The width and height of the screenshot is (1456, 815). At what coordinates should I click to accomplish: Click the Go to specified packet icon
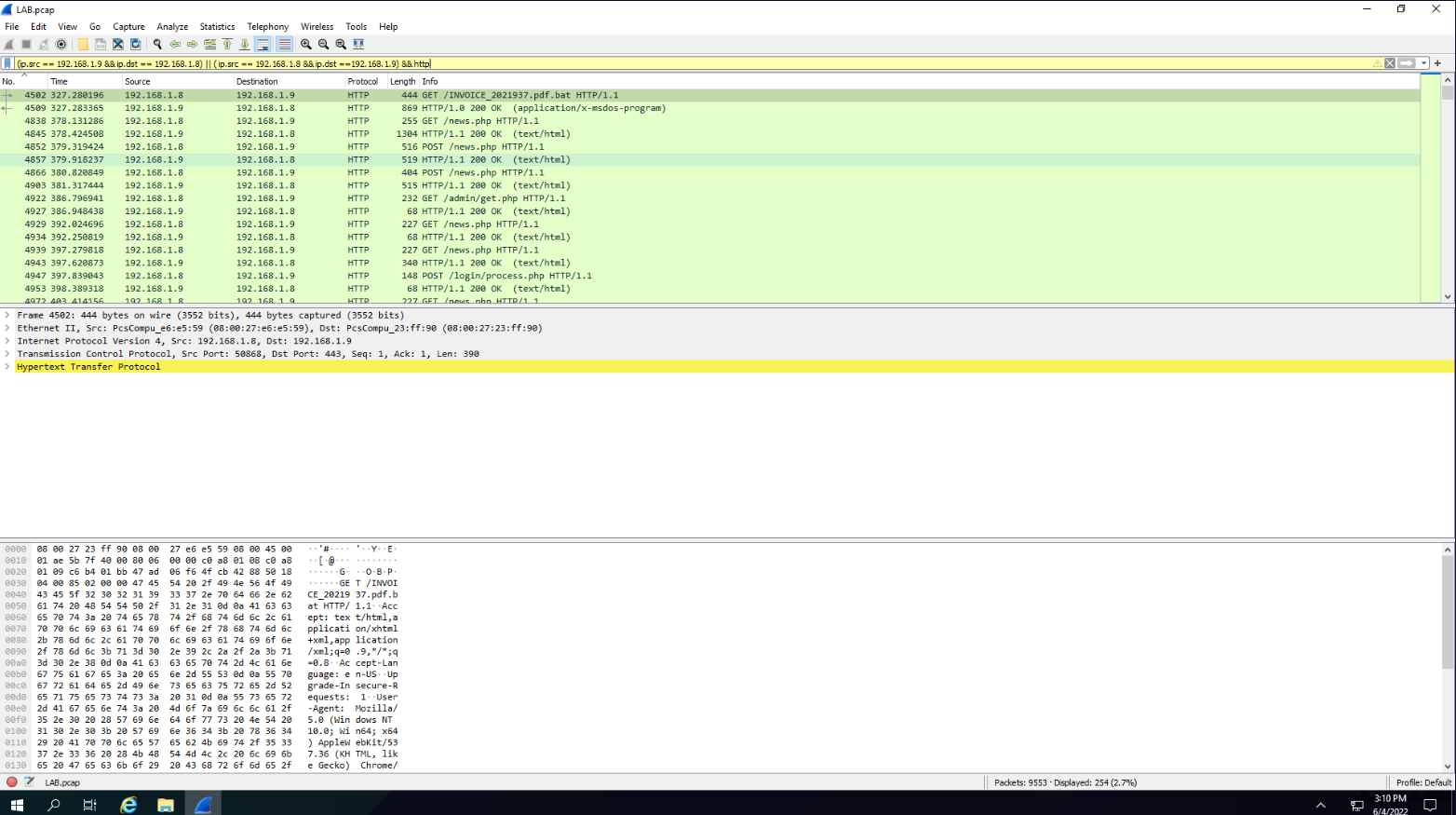(x=210, y=44)
